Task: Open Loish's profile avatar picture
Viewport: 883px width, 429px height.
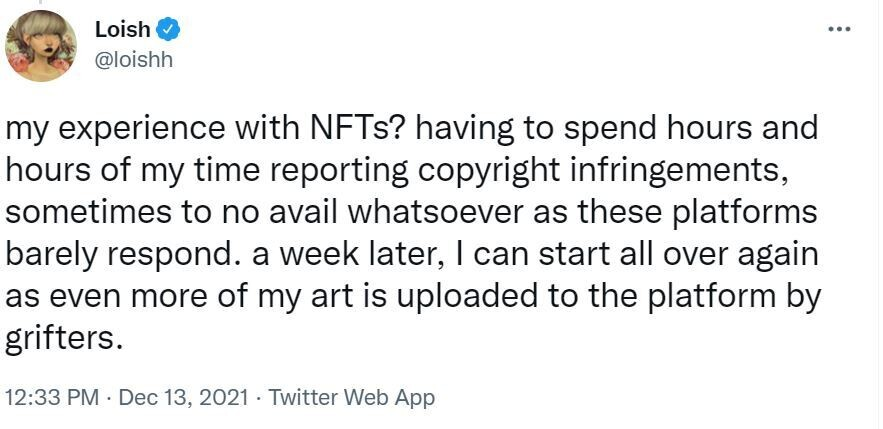Action: [42, 46]
